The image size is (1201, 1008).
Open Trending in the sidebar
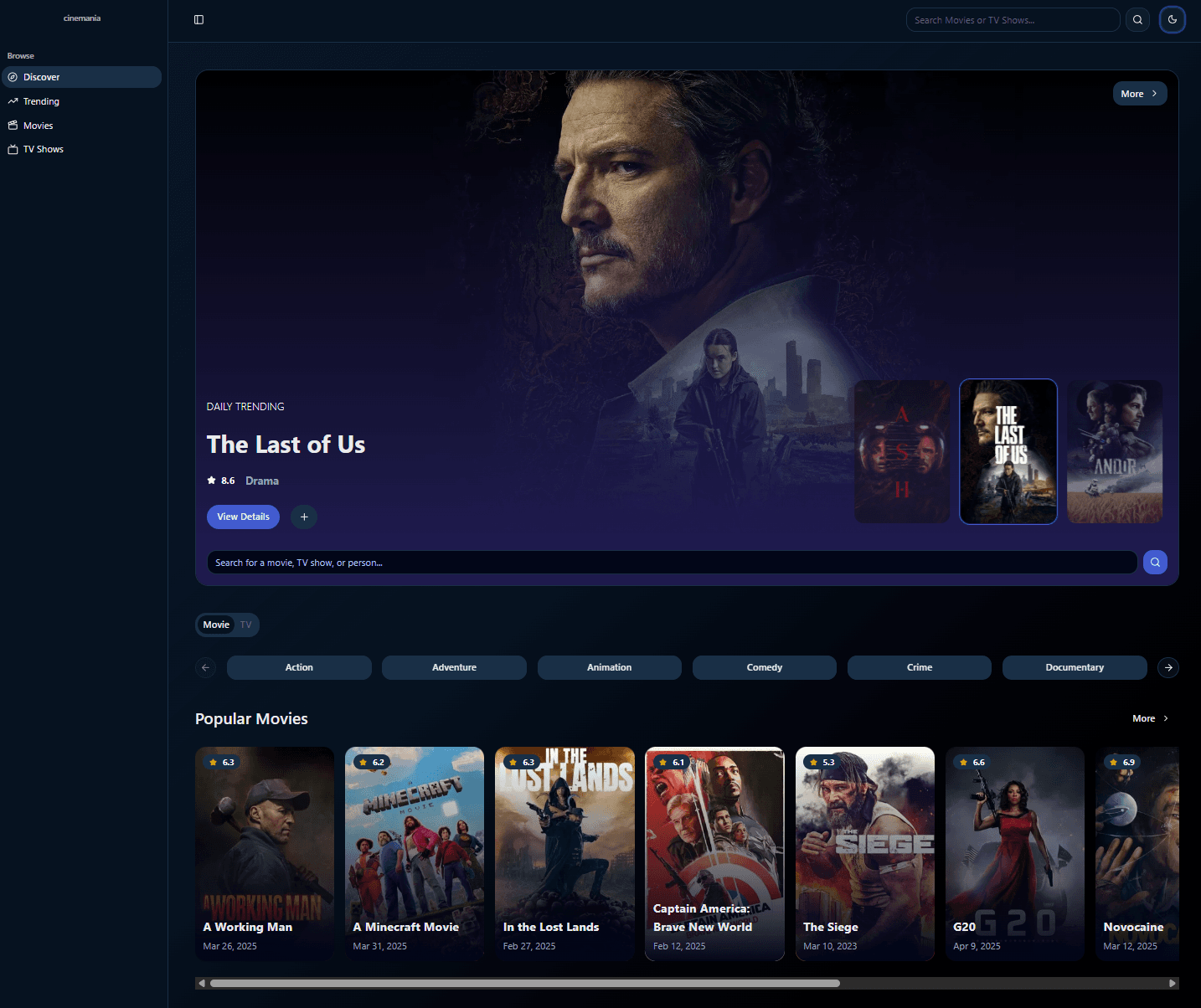pyautogui.click(x=81, y=101)
